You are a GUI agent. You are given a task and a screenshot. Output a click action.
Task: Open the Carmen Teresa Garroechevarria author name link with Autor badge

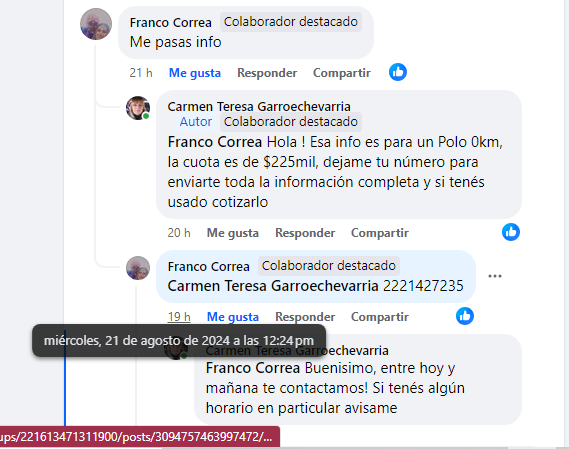coord(259,107)
